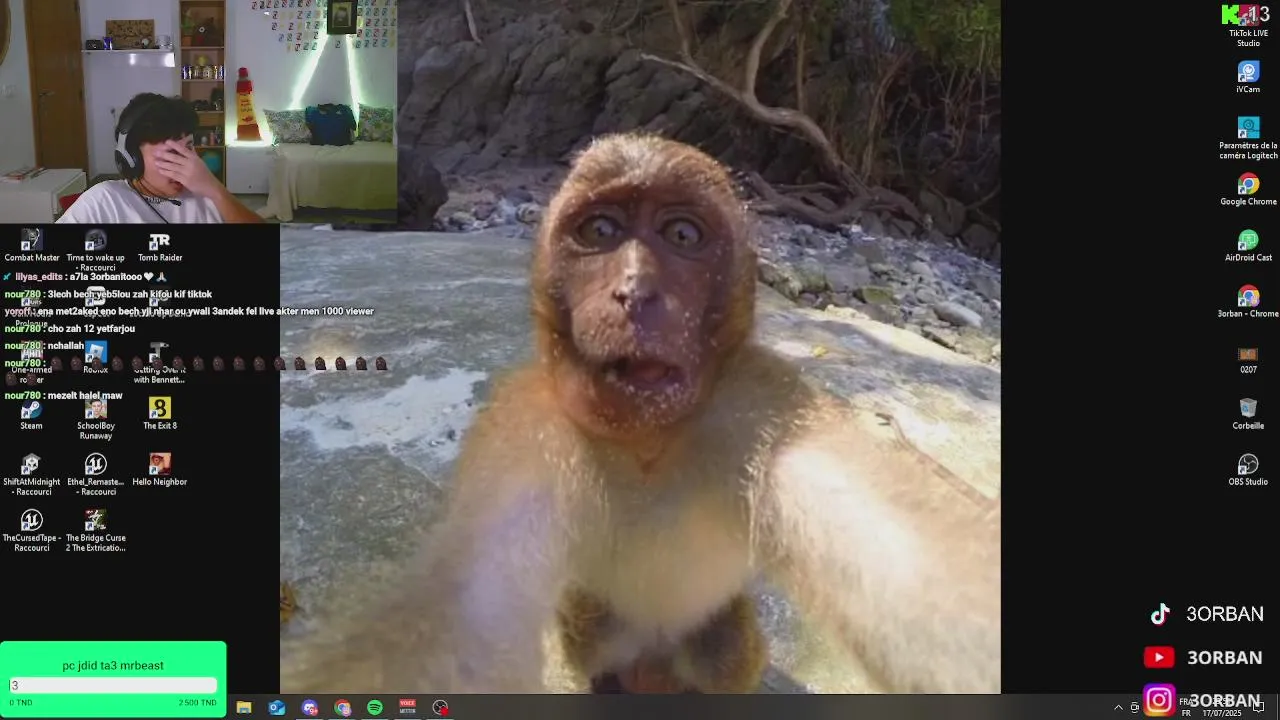The height and width of the screenshot is (720, 1280).
Task: Open Voicemeeter from the taskbar
Action: 407,707
